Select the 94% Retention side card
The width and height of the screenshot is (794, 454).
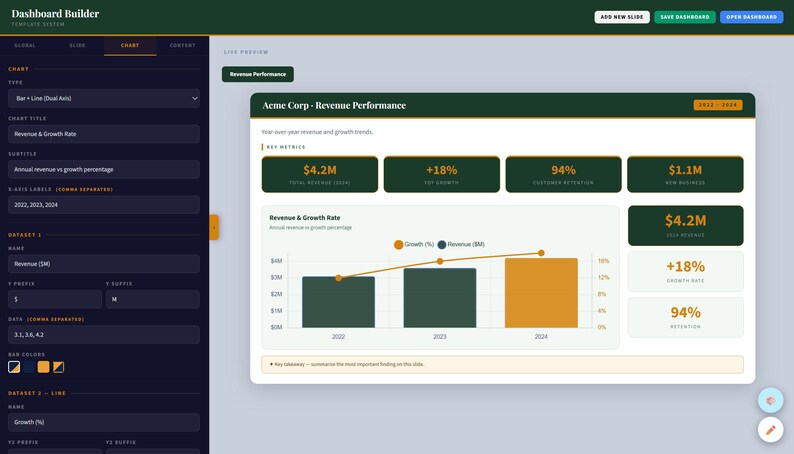[x=685, y=317]
